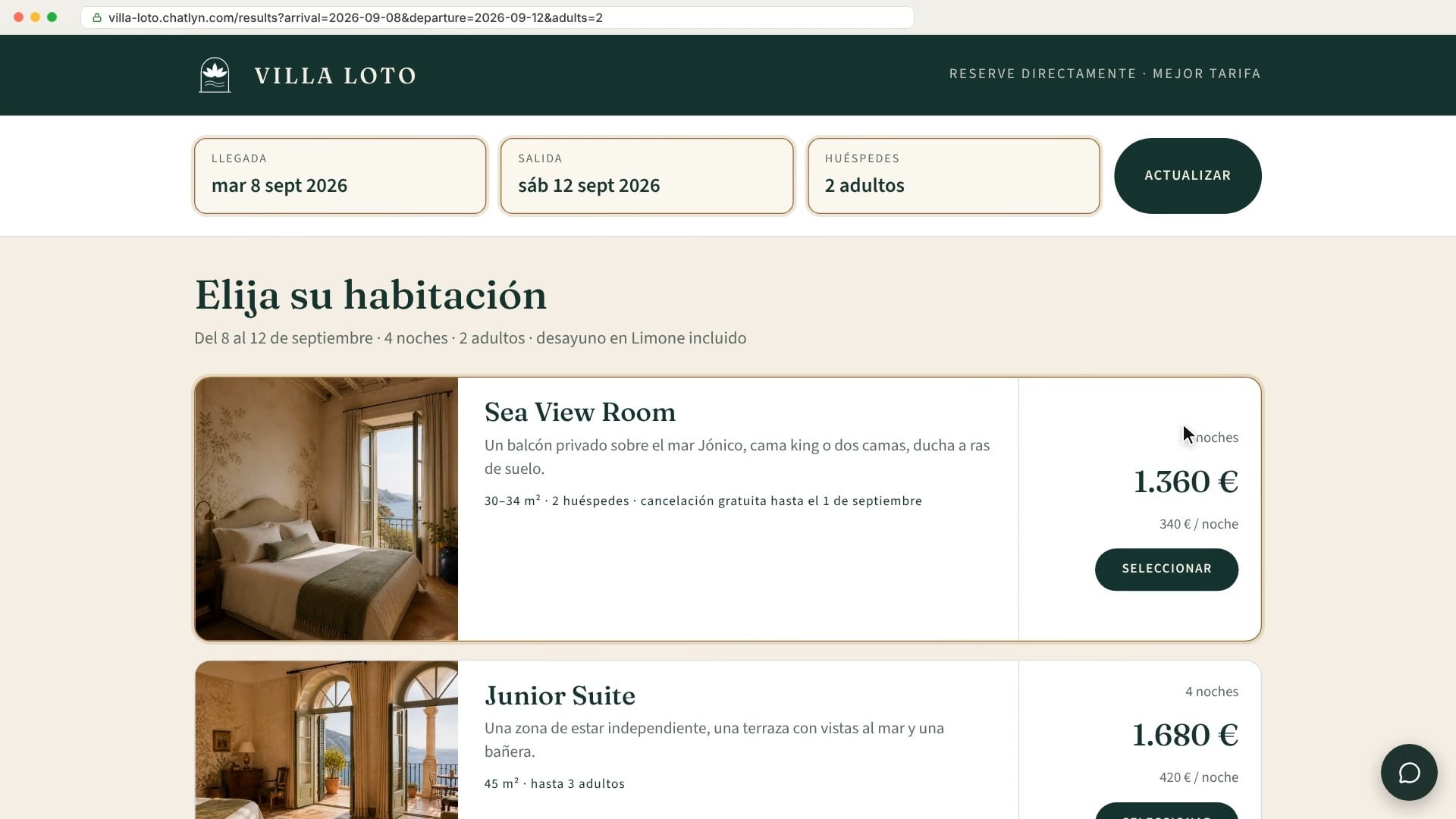
Task: Click the 420 € / noche rate
Action: coord(1198,777)
